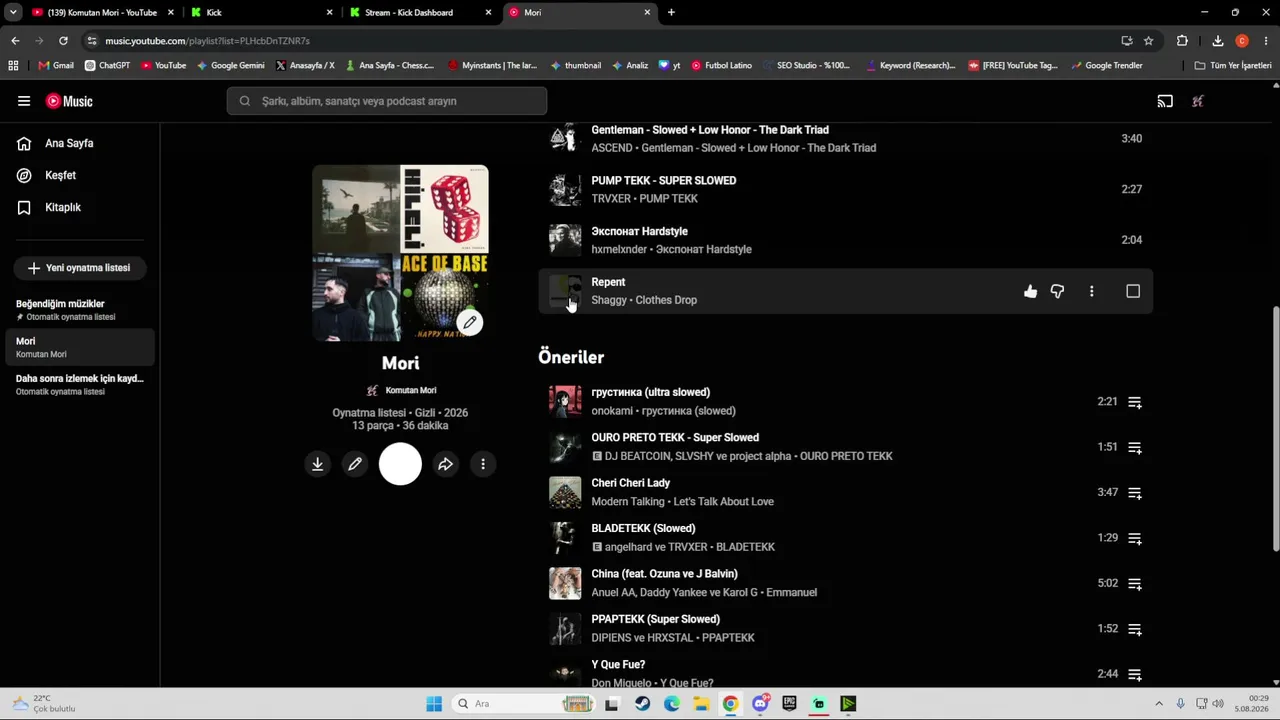The image size is (1280, 720).
Task: Click the song title PUMP TEKK - SUPER SLOWED
Action: click(x=664, y=181)
